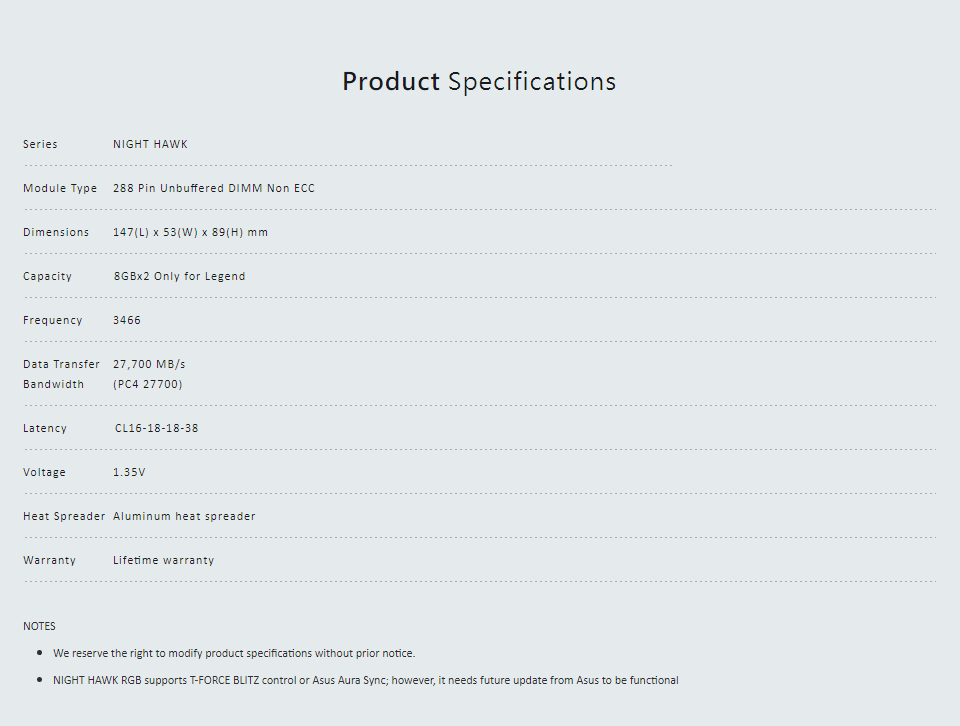Click the Heat Spreader label
Image resolution: width=960 pixels, height=726 pixels.
click(x=64, y=517)
